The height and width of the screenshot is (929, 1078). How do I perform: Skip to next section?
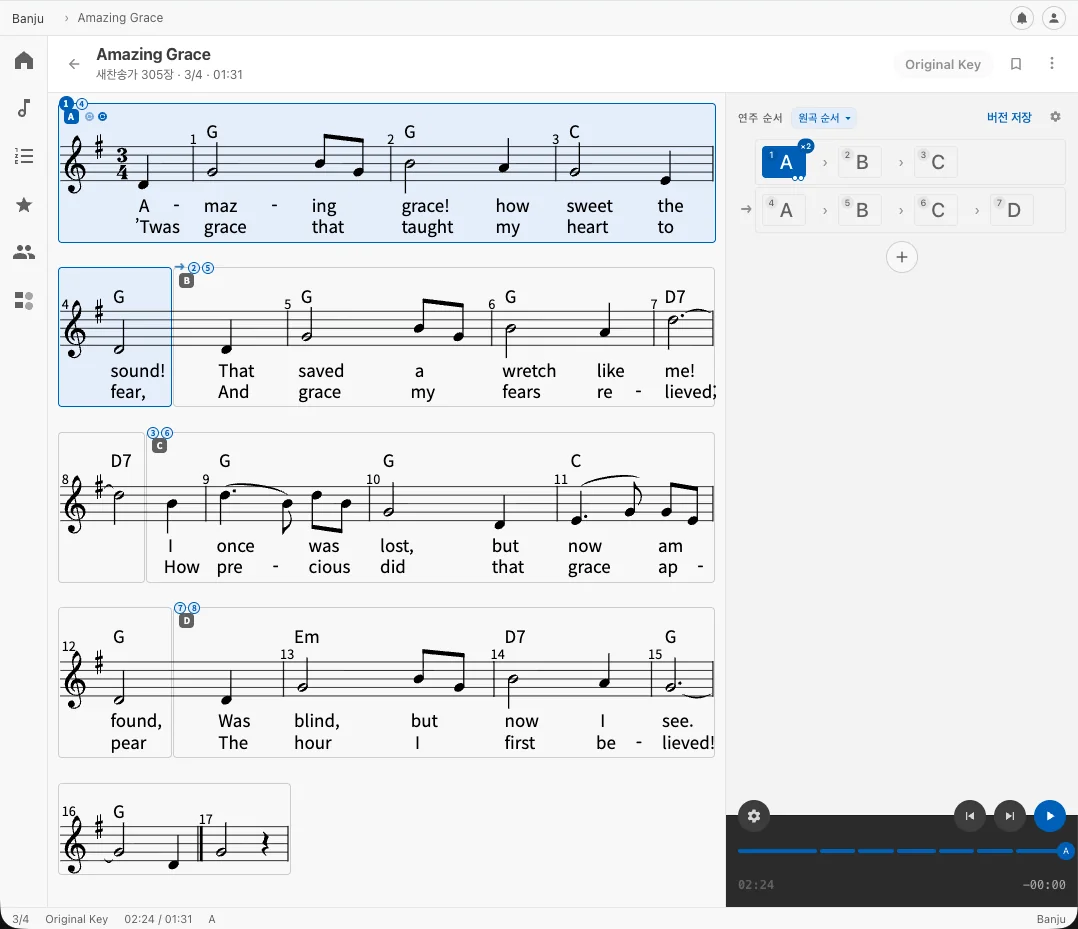1009,816
